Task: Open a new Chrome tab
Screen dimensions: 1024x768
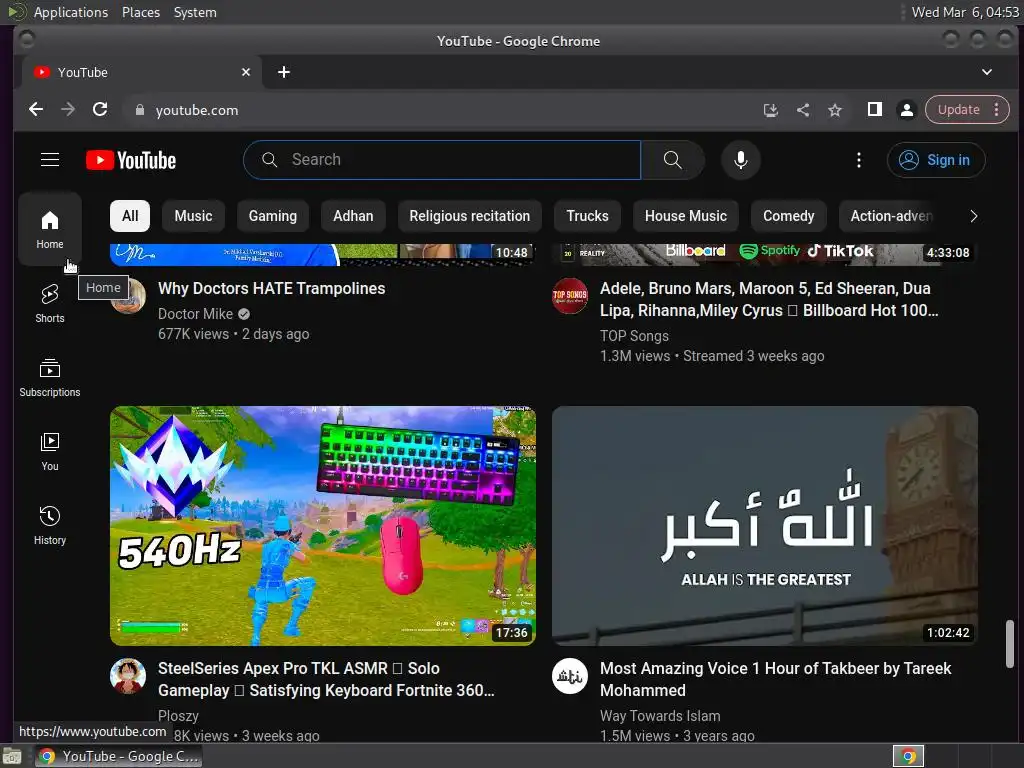Action: pos(283,72)
